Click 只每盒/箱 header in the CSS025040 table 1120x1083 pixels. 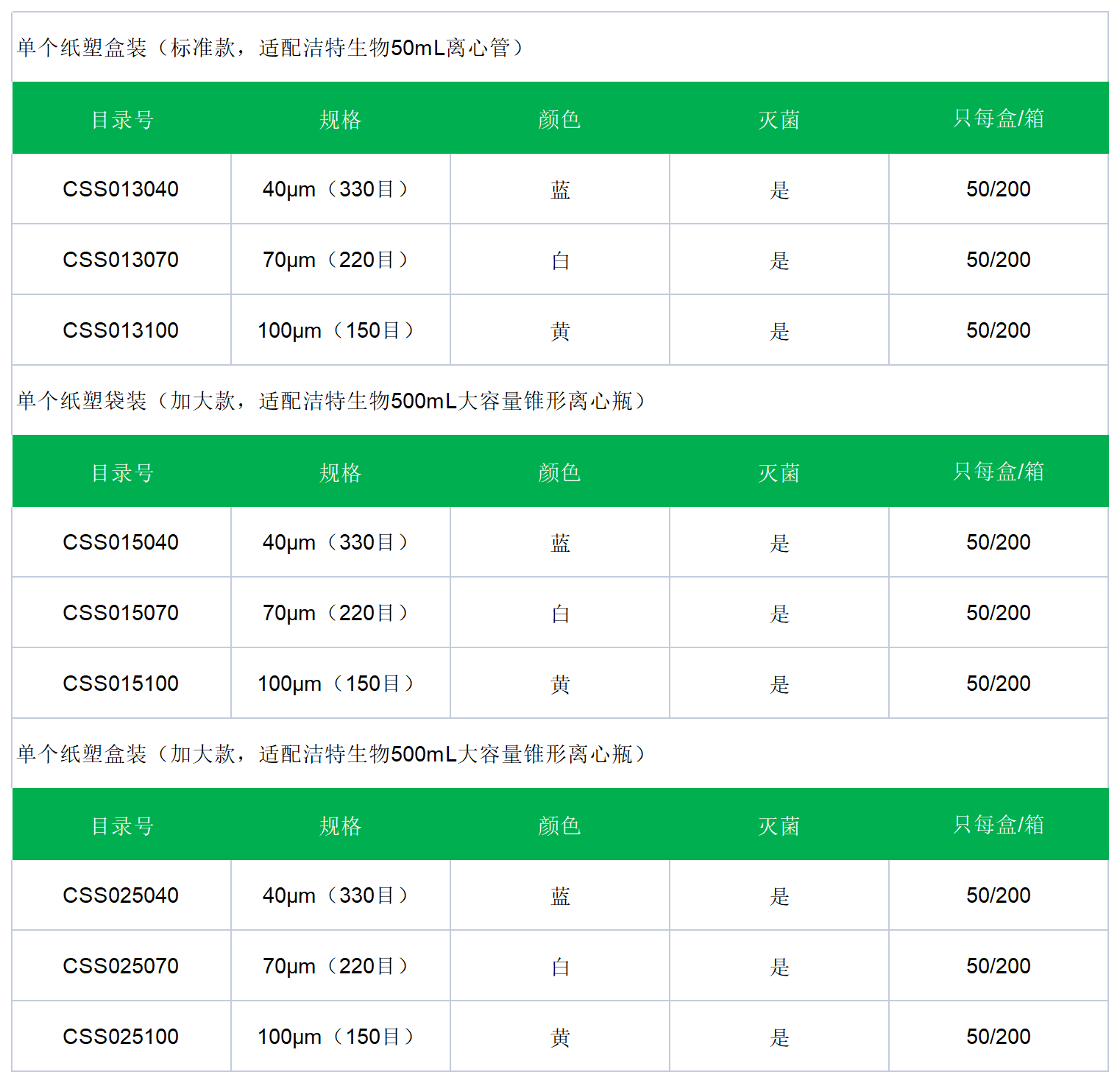[999, 824]
